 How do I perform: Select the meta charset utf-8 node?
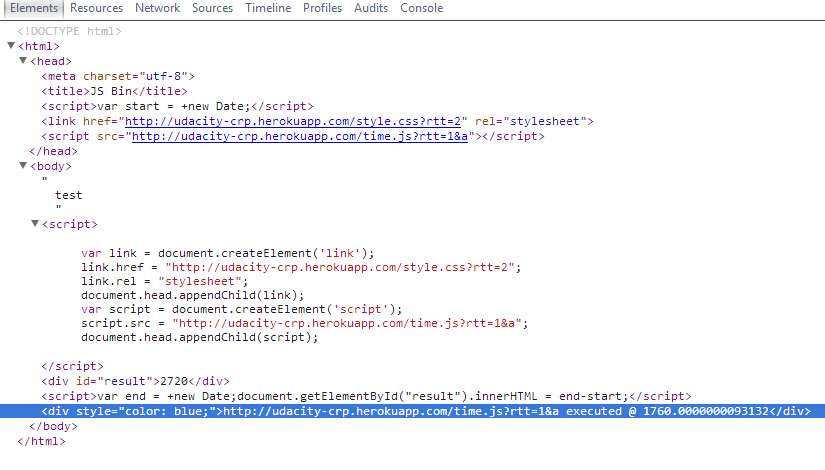point(117,76)
